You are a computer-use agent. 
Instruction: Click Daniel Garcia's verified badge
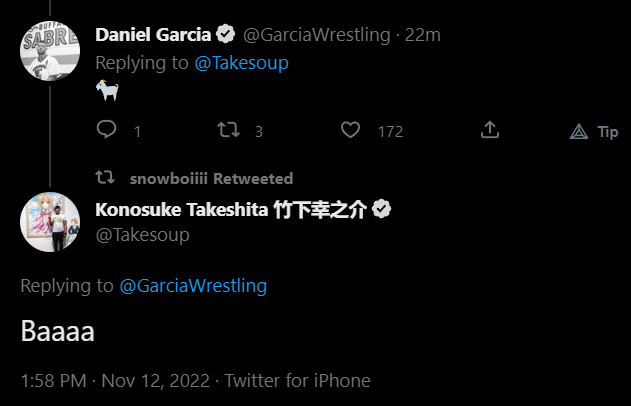226,35
